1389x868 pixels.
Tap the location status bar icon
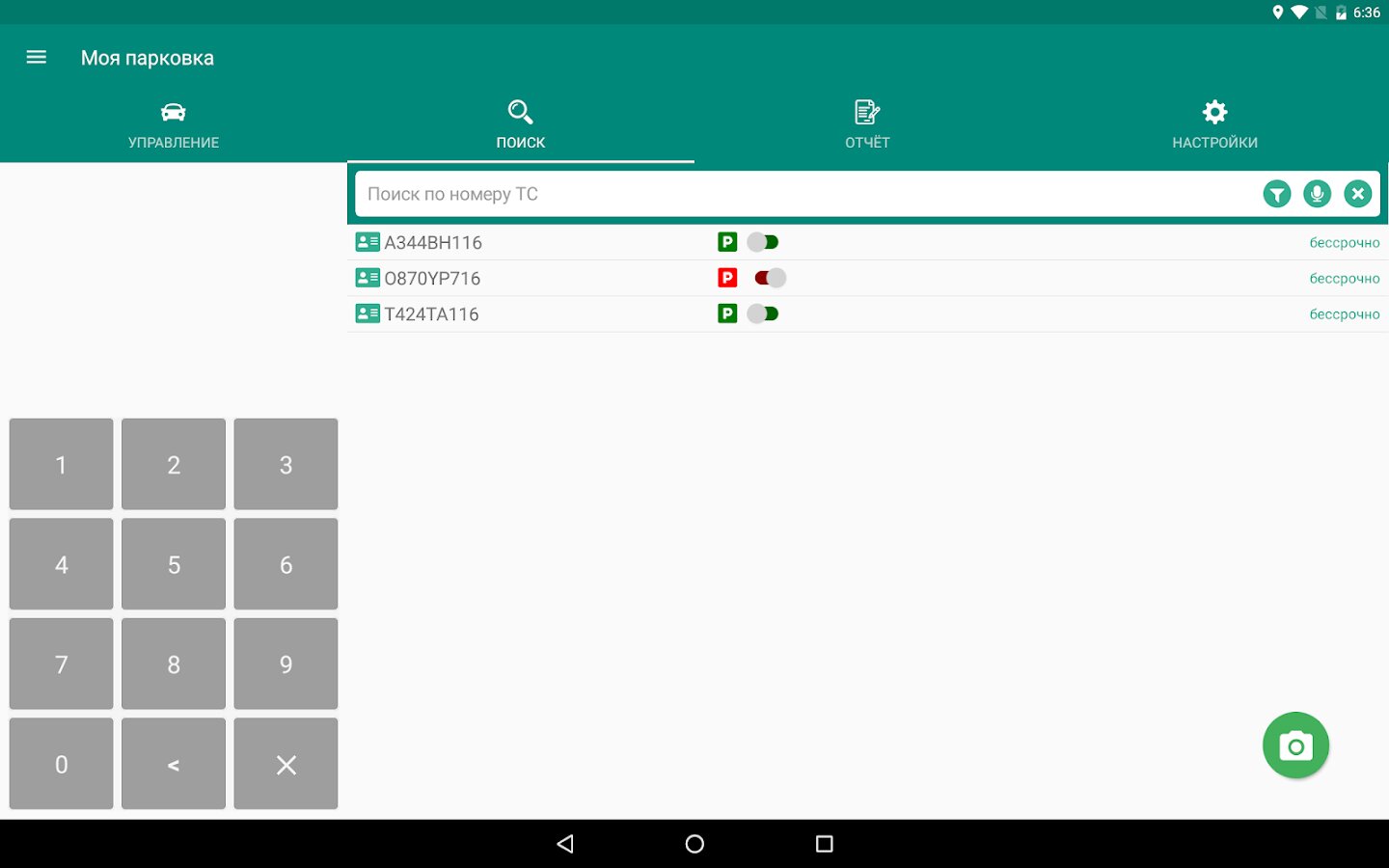tap(1278, 13)
